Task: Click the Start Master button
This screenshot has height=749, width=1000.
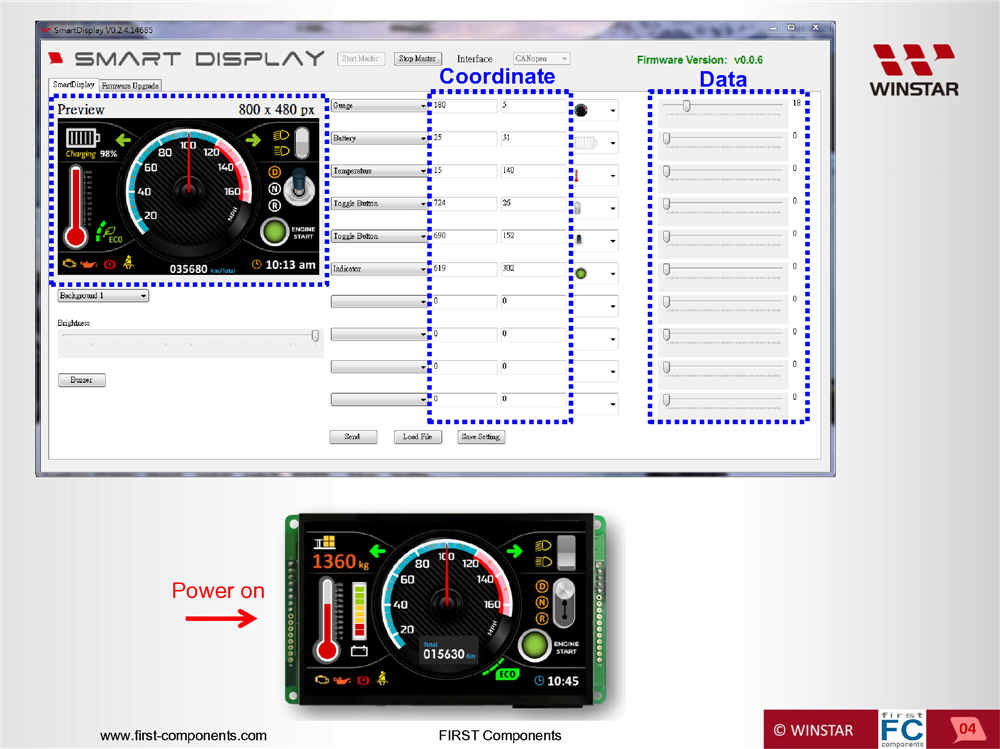Action: 360,59
